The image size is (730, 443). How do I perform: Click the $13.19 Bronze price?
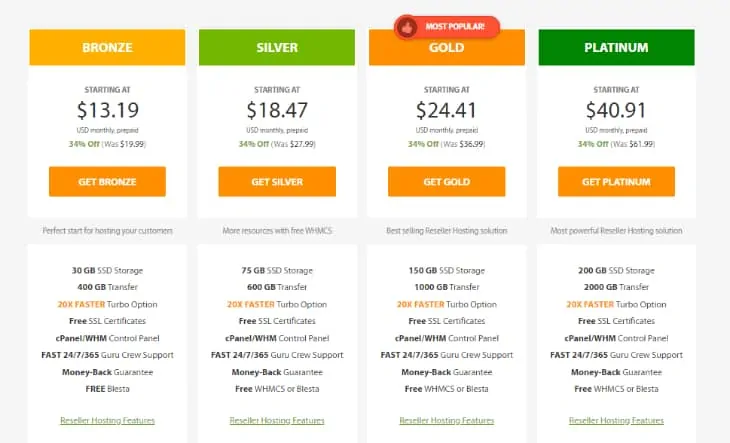coord(107,110)
